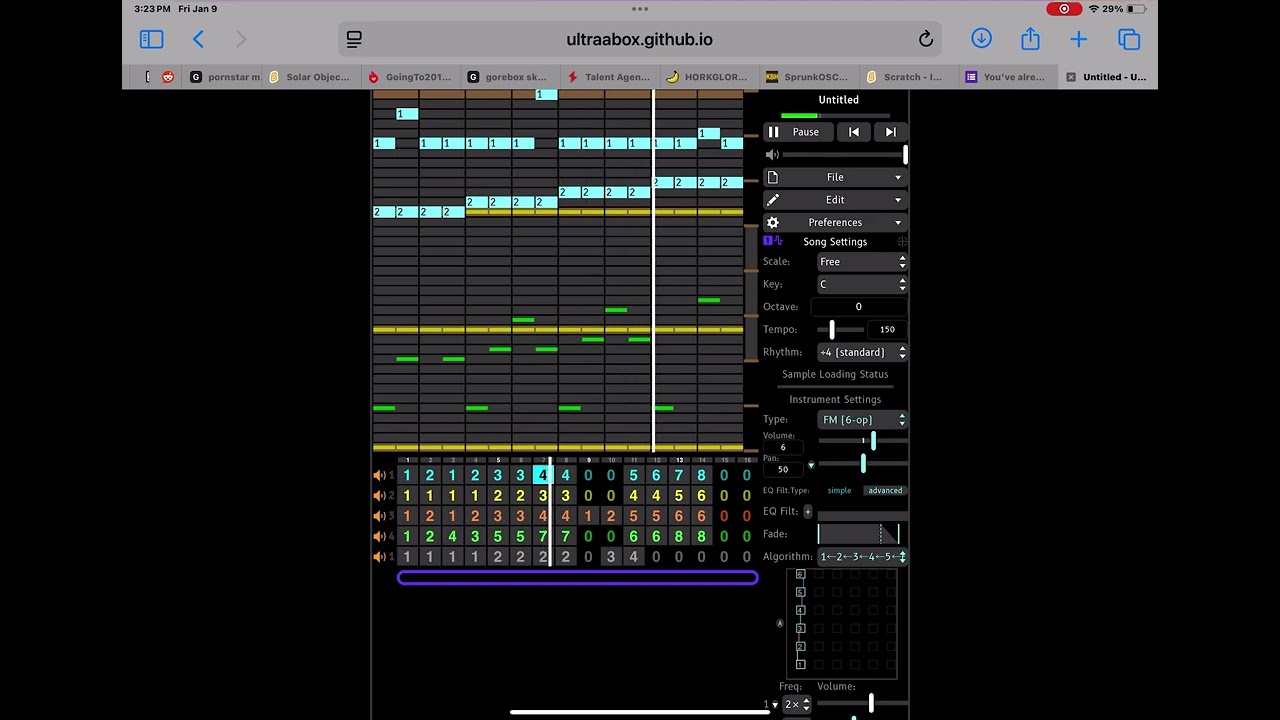Open the instrument Type dropdown FM (6-op)
The image size is (1280, 720).
pos(862,420)
